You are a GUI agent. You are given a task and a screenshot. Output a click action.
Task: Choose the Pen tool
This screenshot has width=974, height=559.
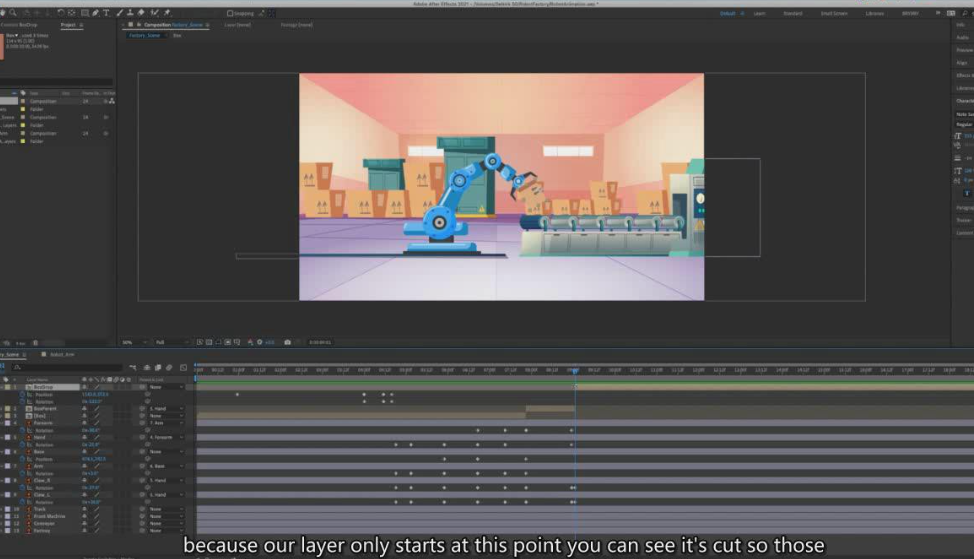[x=96, y=13]
